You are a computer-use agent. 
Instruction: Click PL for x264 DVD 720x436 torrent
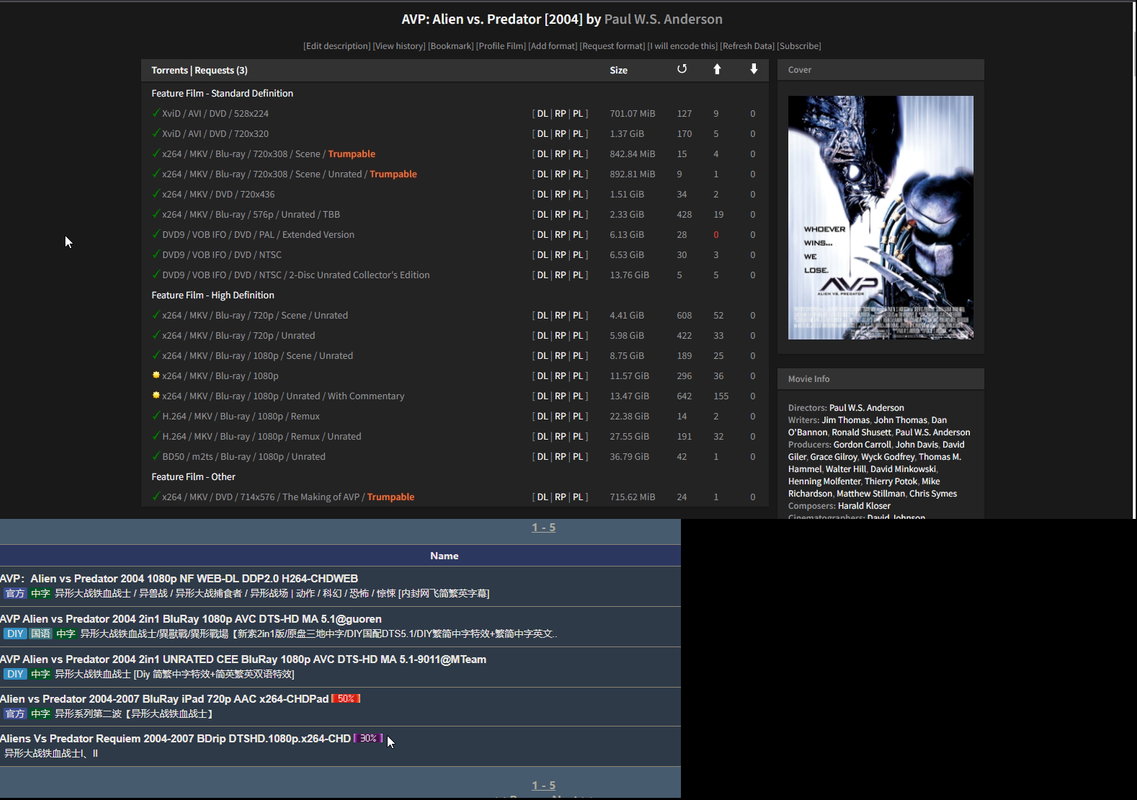(x=577, y=194)
